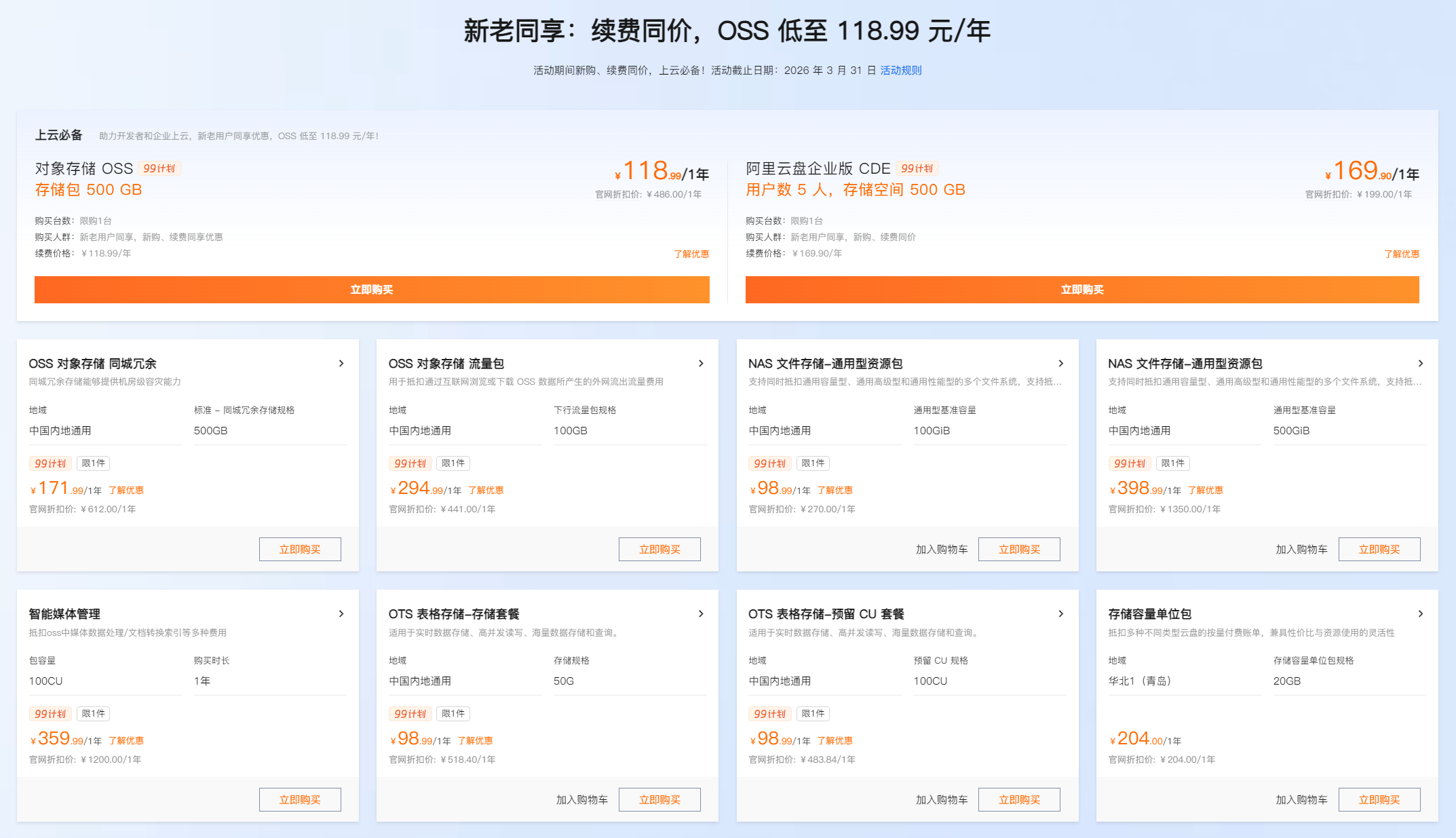
Task: Open 了解优惠 beside the ¥398.99 price
Action: point(1206,491)
